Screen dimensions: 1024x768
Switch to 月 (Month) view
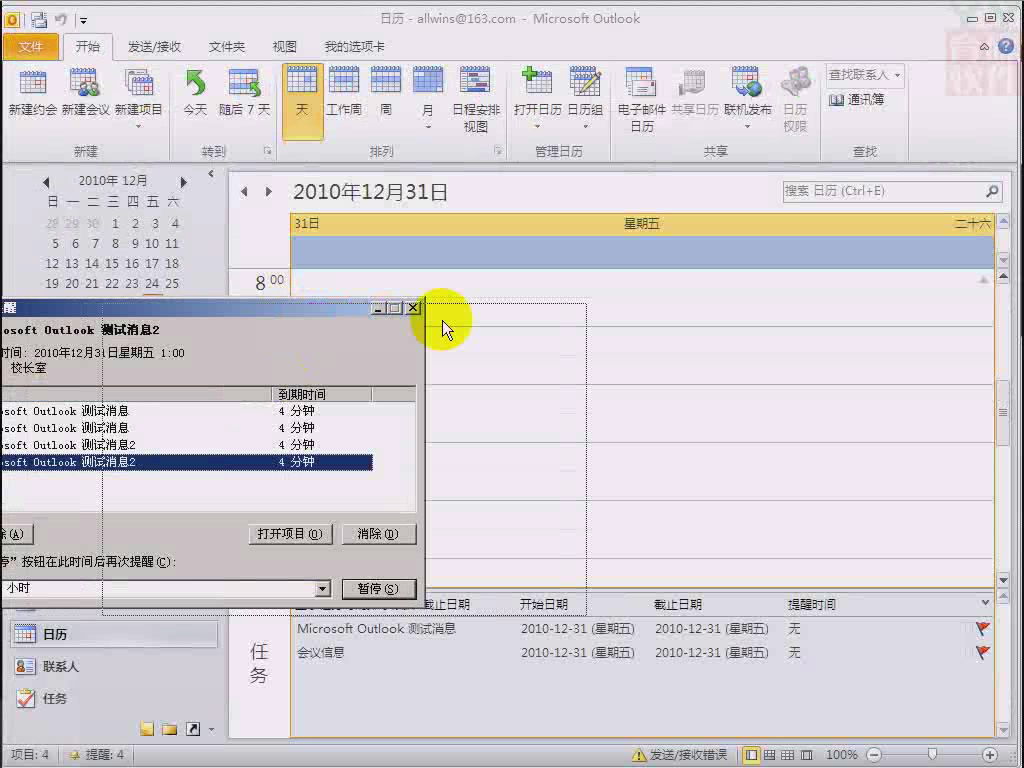point(428,98)
